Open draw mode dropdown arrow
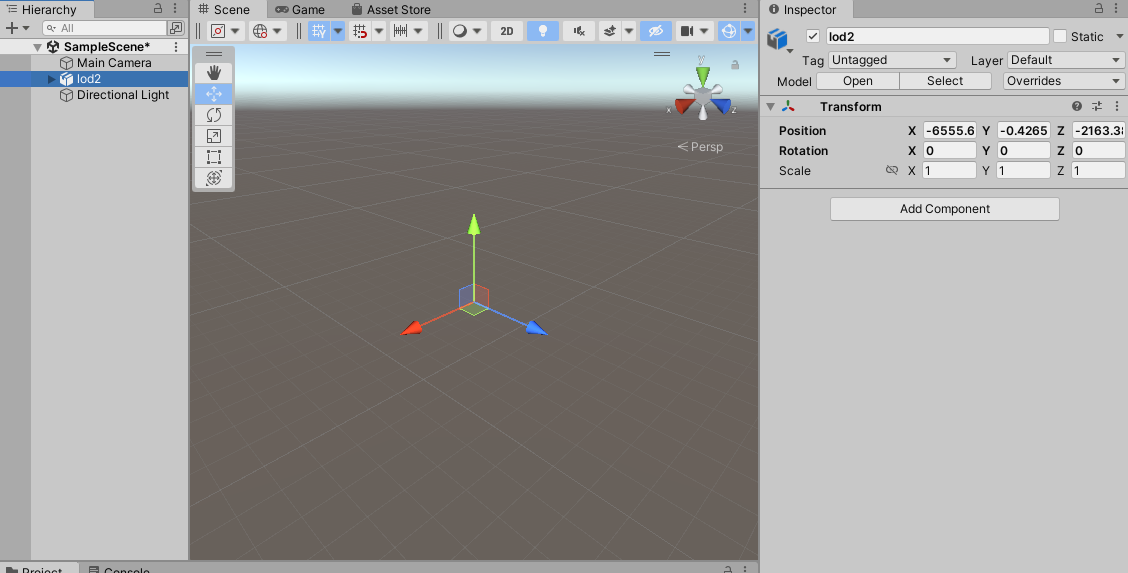This screenshot has height=573, width=1128. (x=477, y=31)
